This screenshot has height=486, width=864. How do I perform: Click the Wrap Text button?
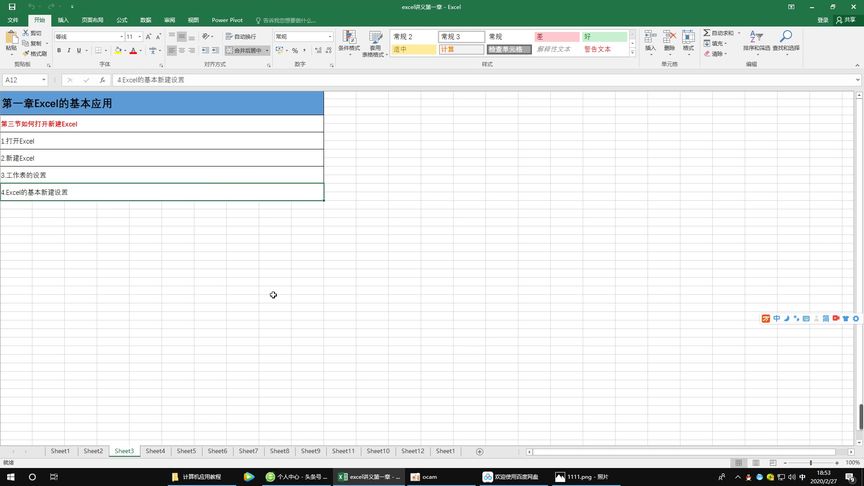[x=241, y=36]
